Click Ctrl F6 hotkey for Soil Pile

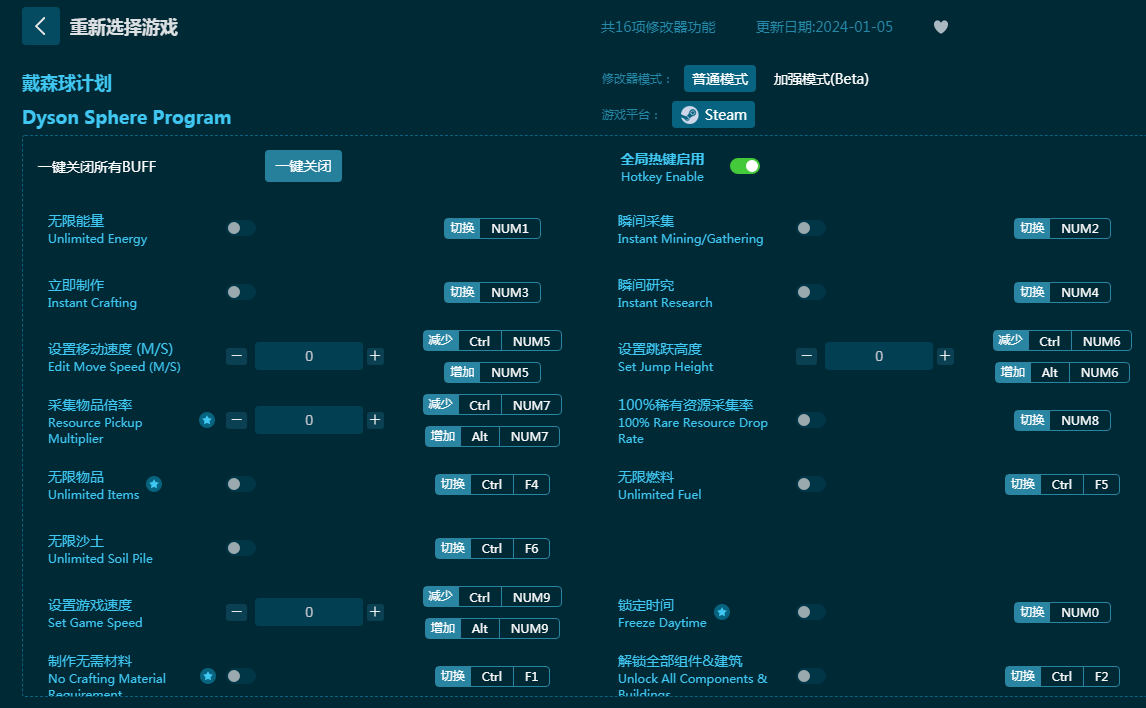click(492, 548)
